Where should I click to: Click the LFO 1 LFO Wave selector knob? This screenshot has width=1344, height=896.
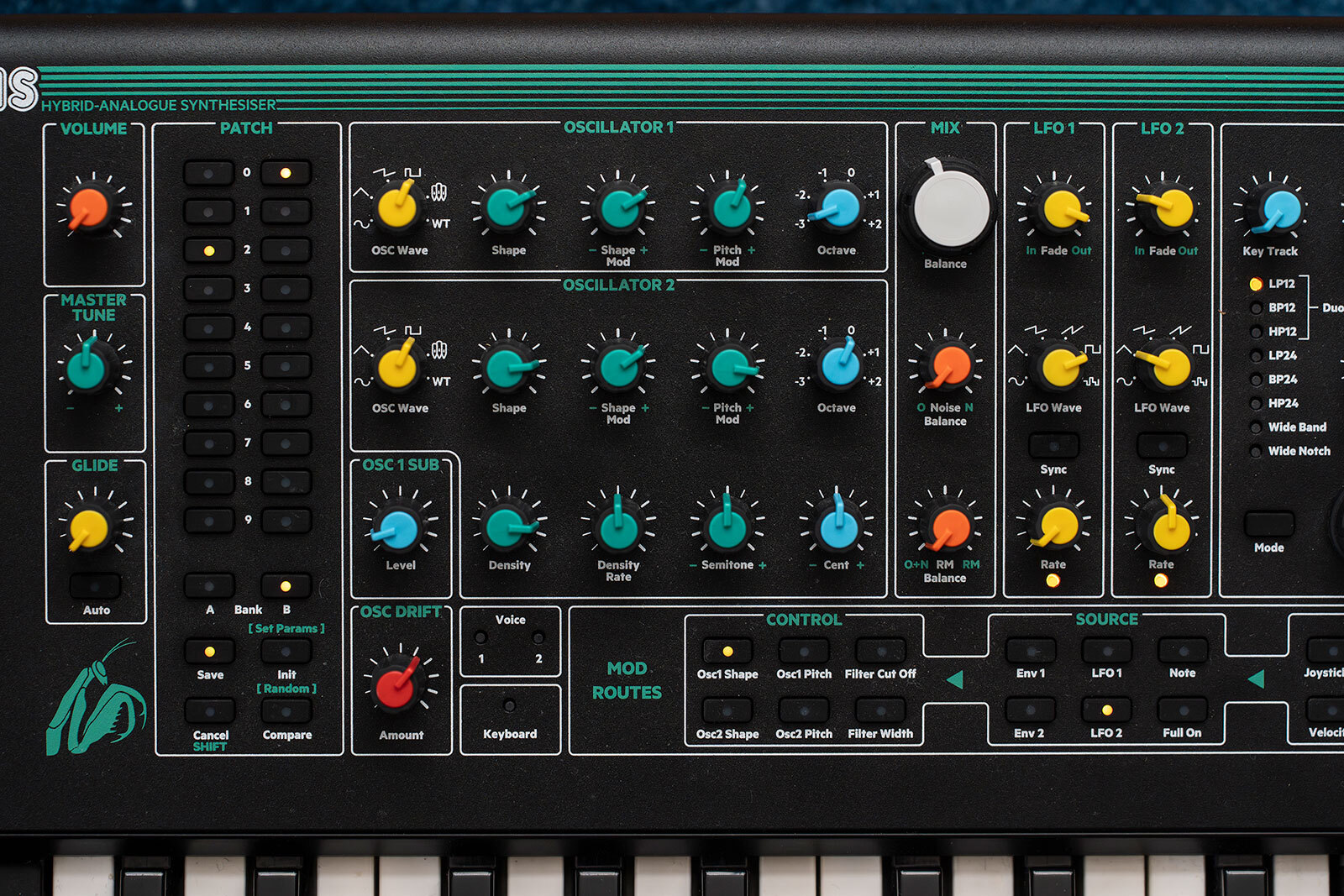click(x=1059, y=366)
